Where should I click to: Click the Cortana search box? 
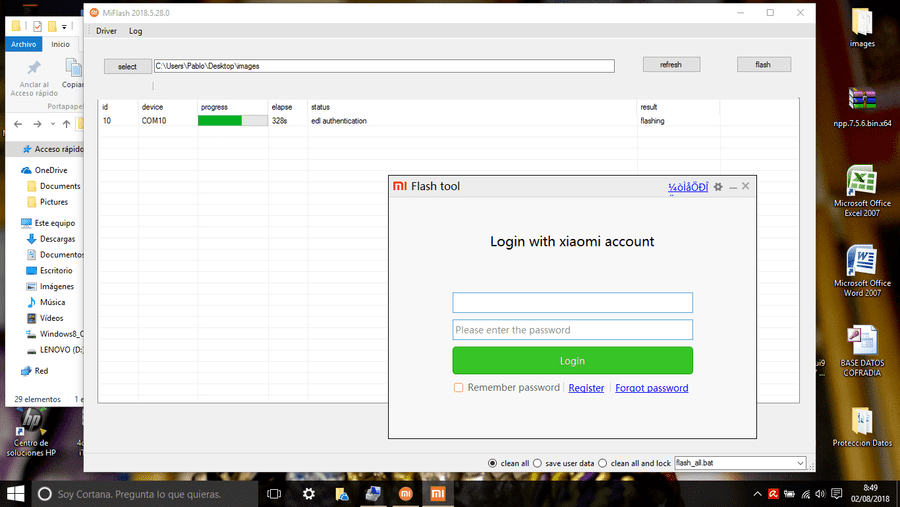tap(145, 494)
